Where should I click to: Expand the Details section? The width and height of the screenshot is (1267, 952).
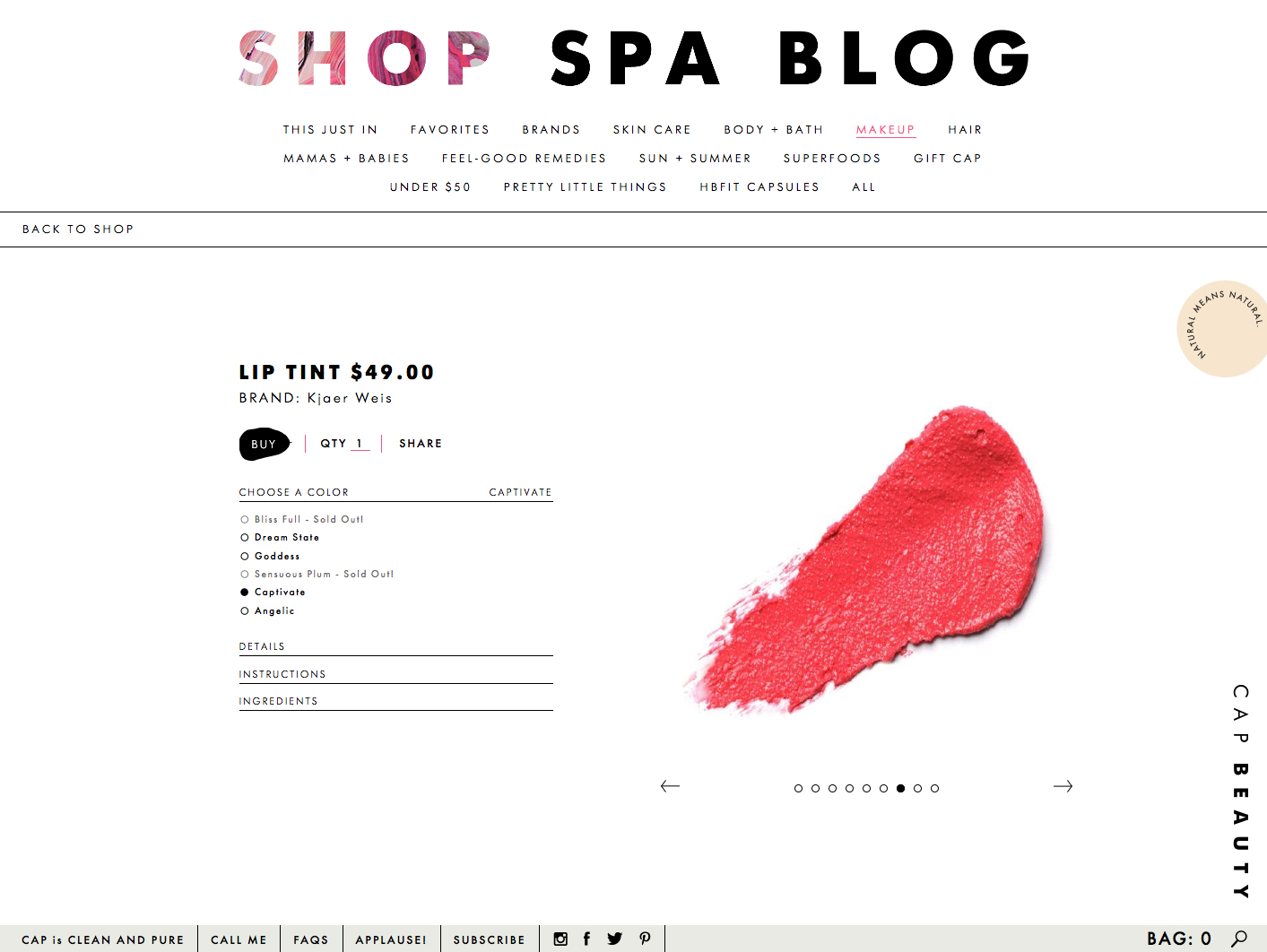[x=395, y=647]
